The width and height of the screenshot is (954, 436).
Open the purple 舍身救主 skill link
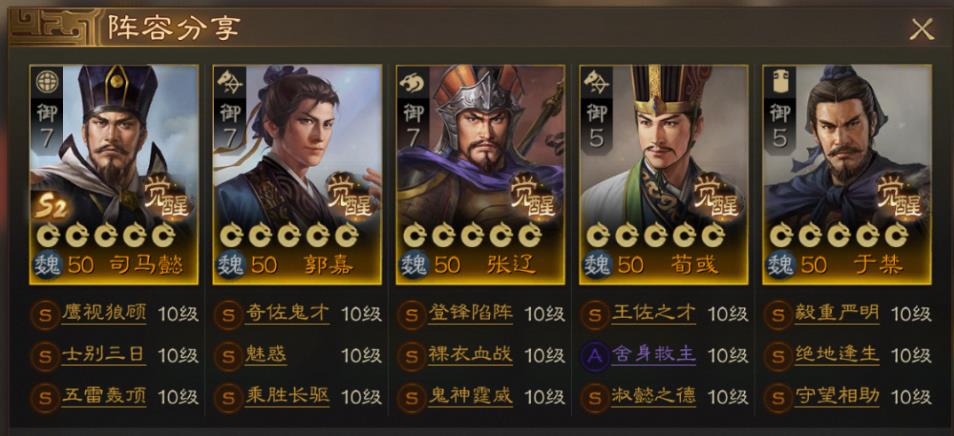tap(654, 355)
